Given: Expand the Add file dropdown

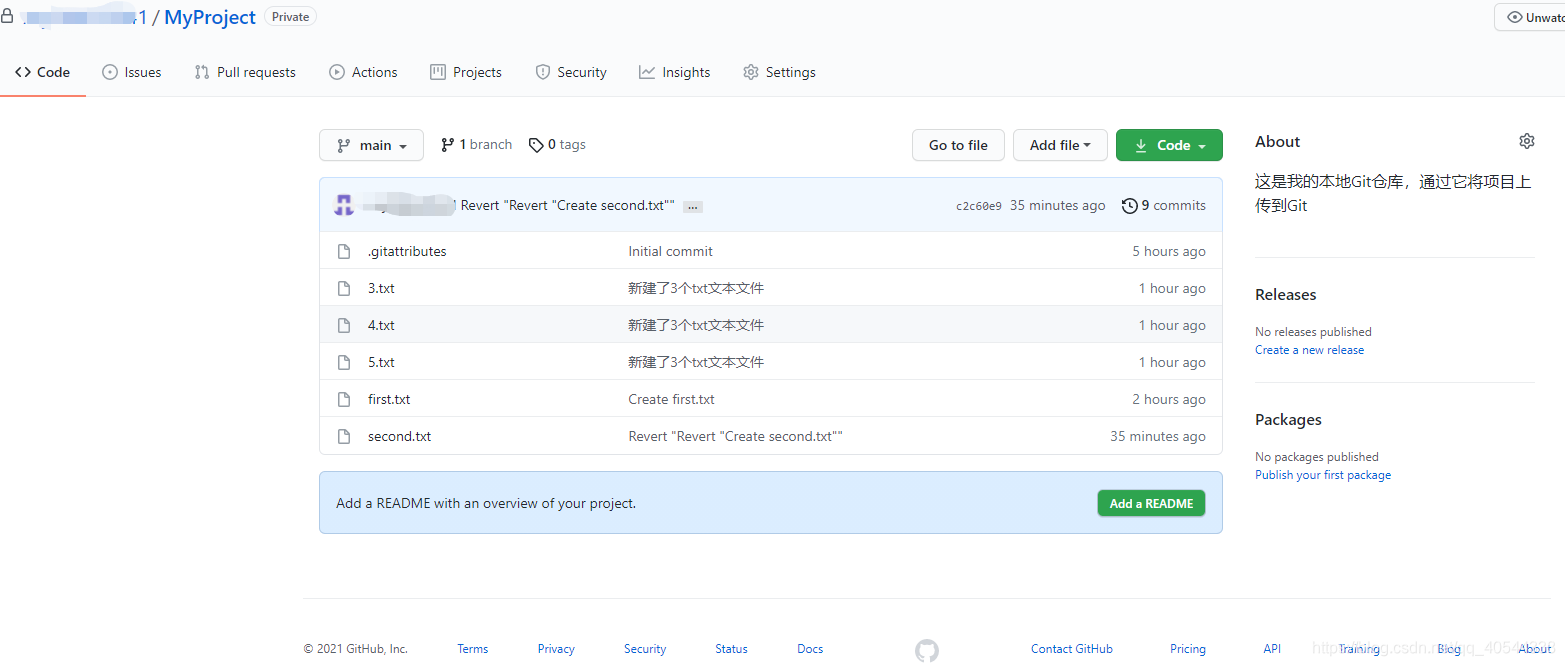Looking at the screenshot, I should point(1060,145).
